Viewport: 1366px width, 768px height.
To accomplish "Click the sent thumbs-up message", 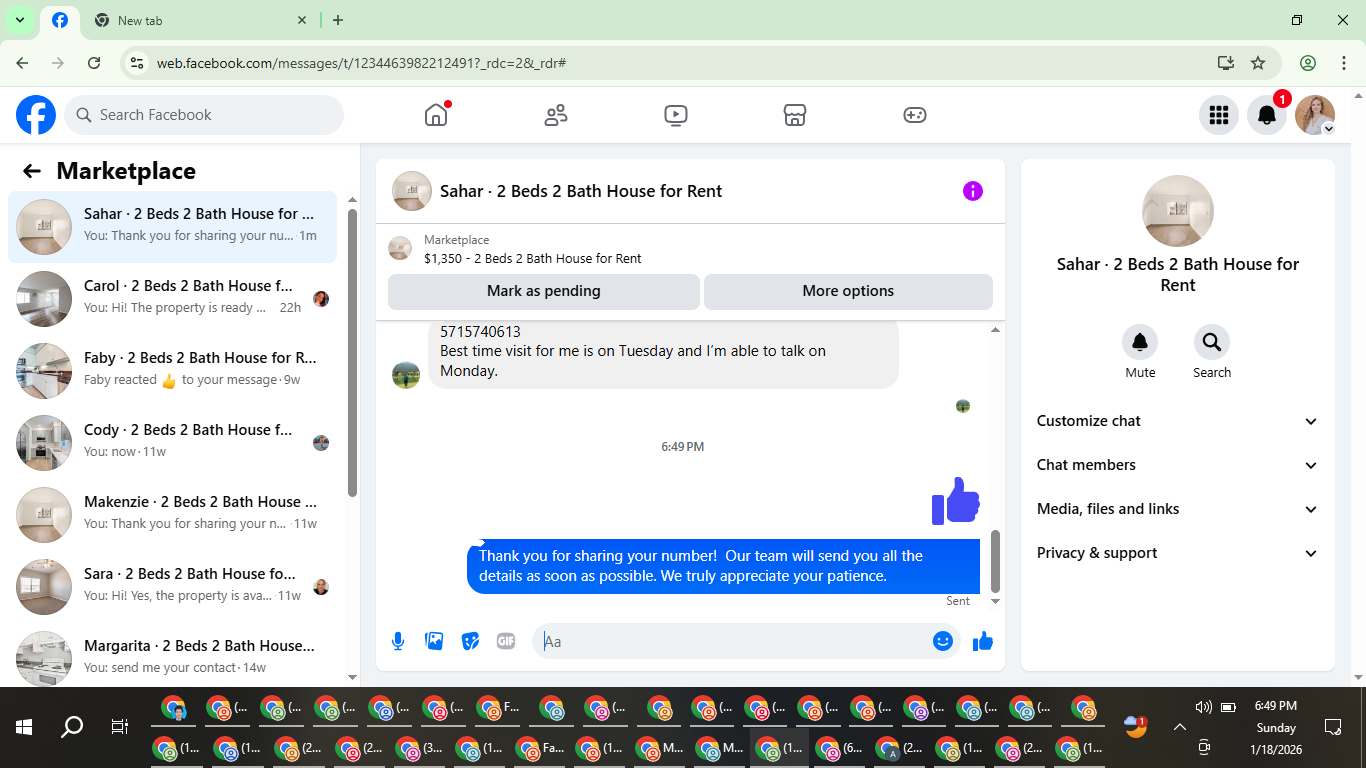I will tap(955, 500).
